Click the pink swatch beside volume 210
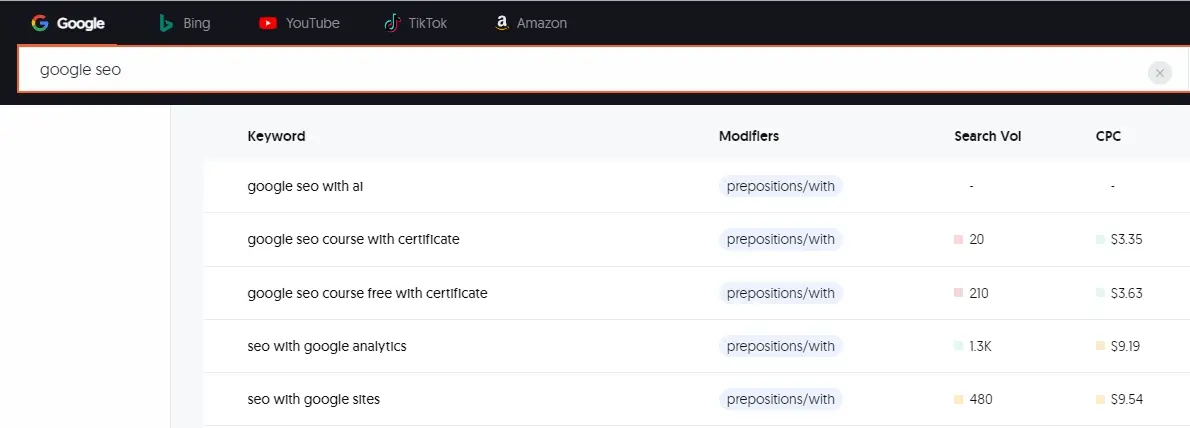 [x=958, y=293]
